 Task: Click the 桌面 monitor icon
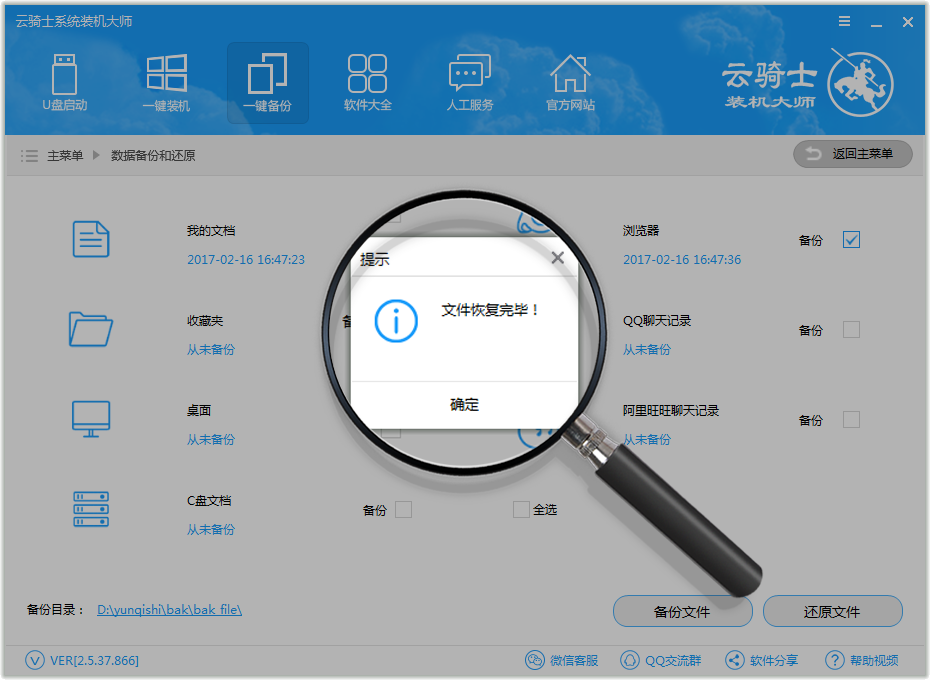tap(91, 420)
